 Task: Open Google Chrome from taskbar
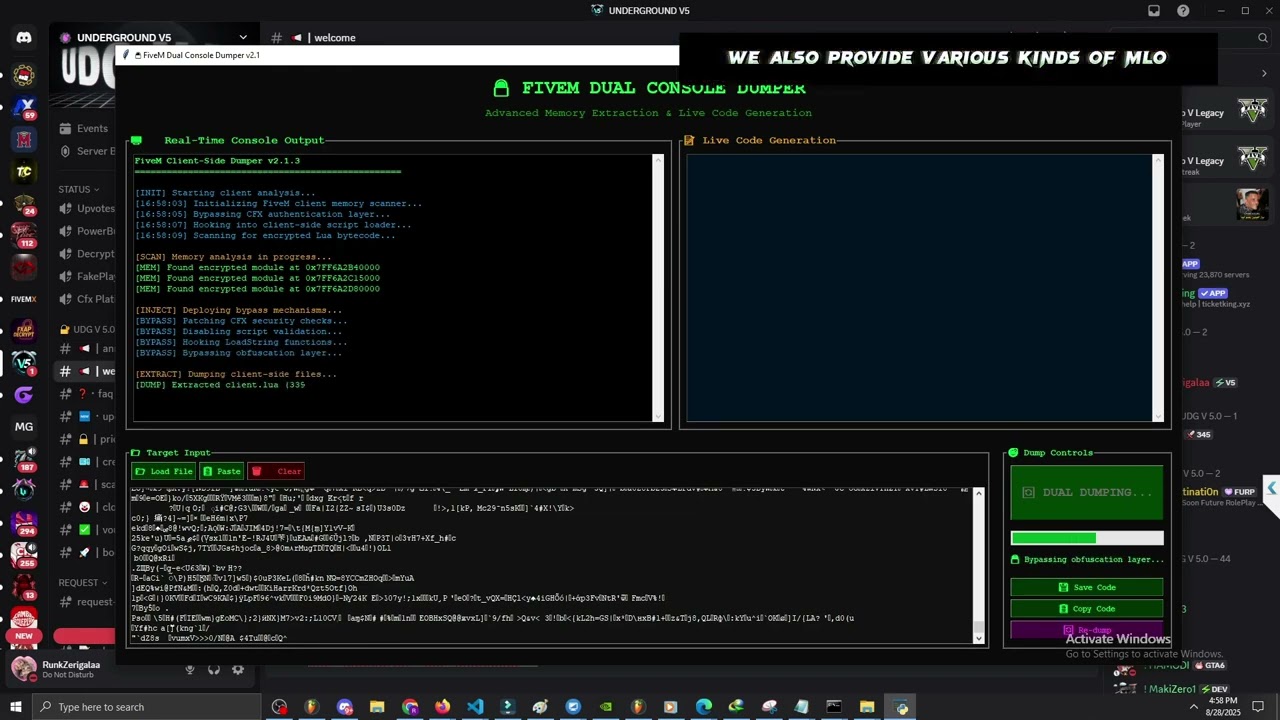tap(410, 707)
